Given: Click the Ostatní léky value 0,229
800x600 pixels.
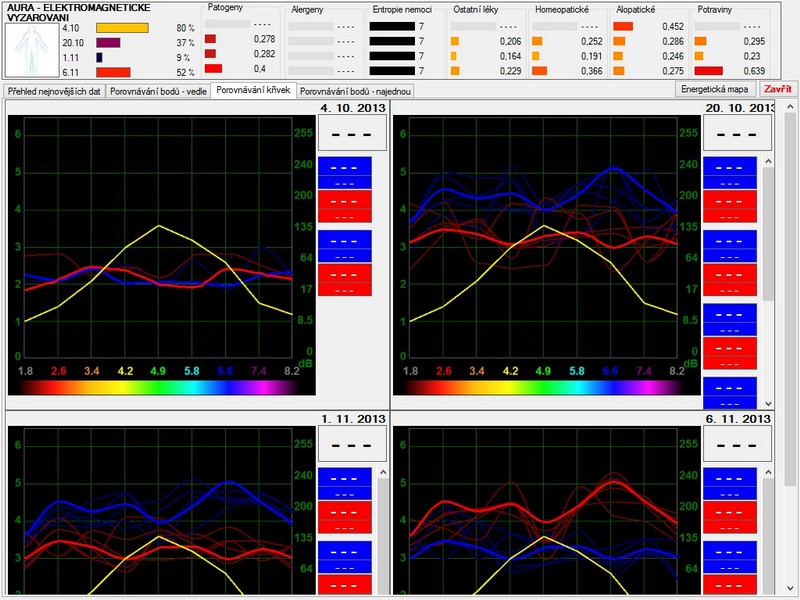Looking at the screenshot, I should 510,71.
